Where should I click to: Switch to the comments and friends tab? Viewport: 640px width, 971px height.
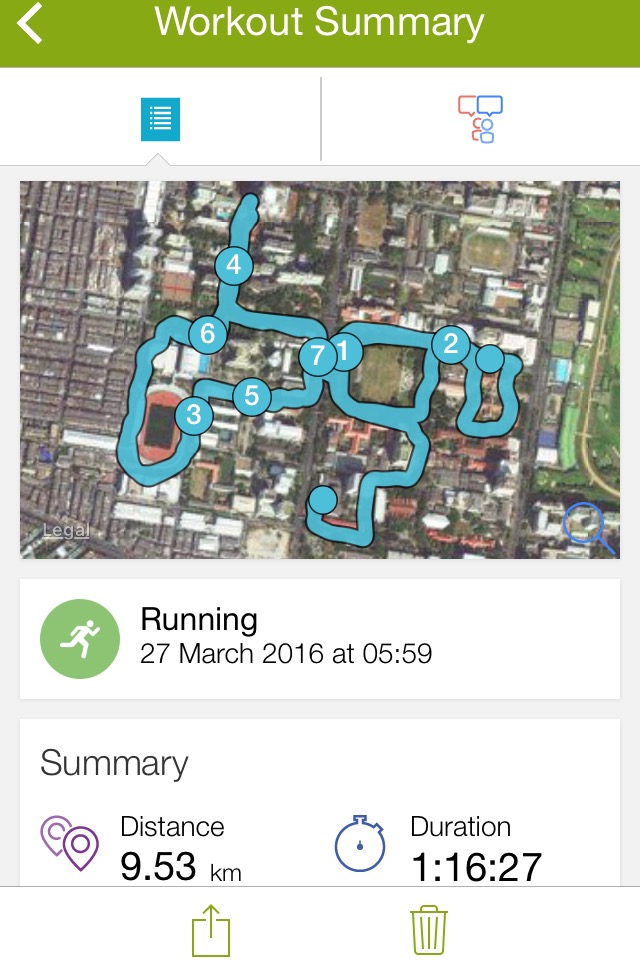coord(480,119)
